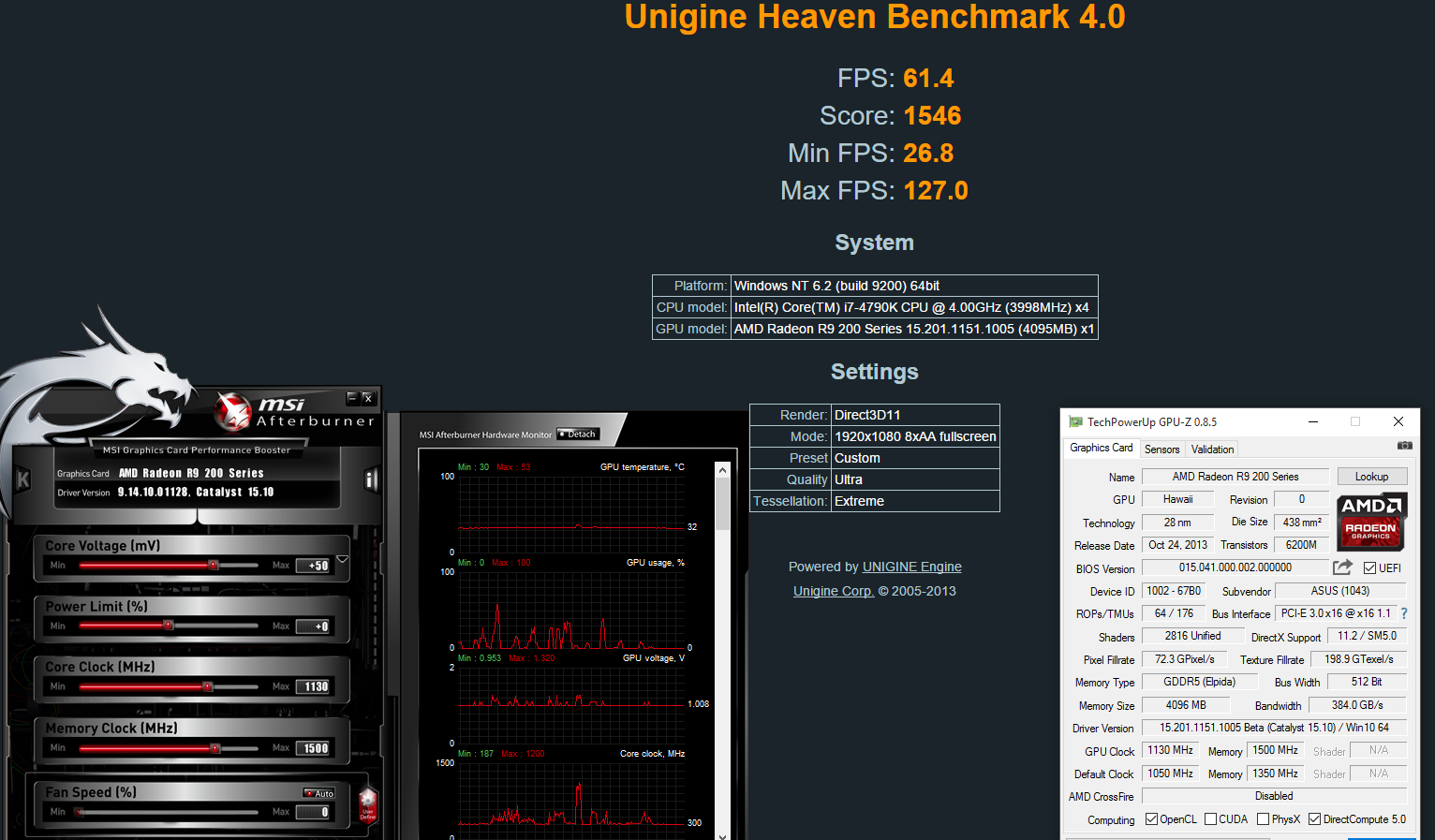1435x840 pixels.
Task: Click the GPU-Z camera screenshot icon
Action: (1404, 446)
